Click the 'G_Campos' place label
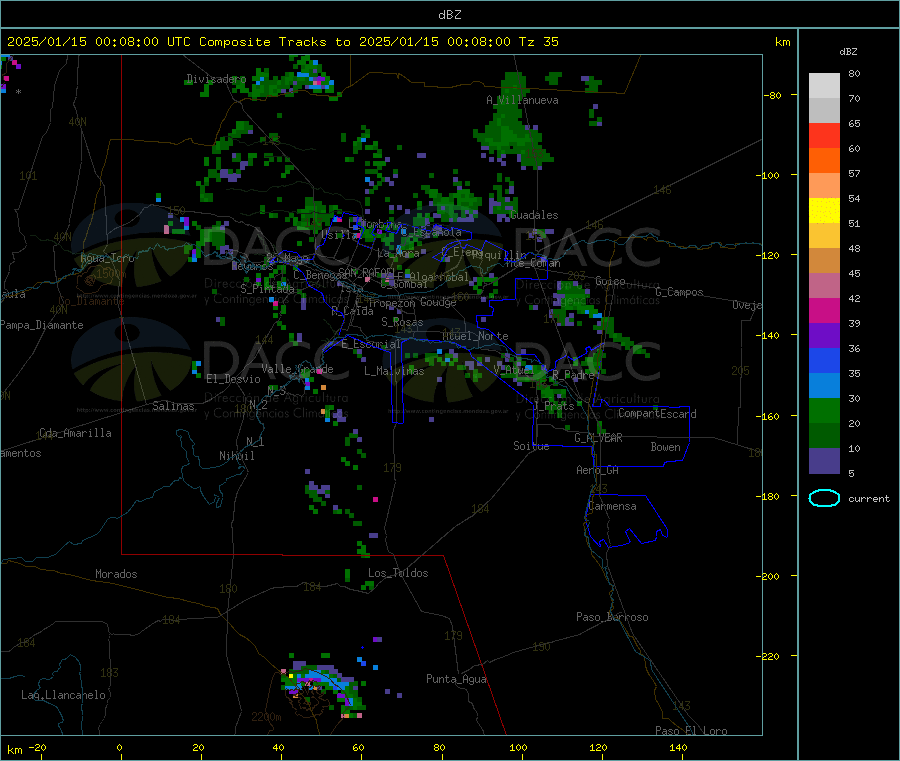Screen dimensions: 900x761 pos(679,292)
